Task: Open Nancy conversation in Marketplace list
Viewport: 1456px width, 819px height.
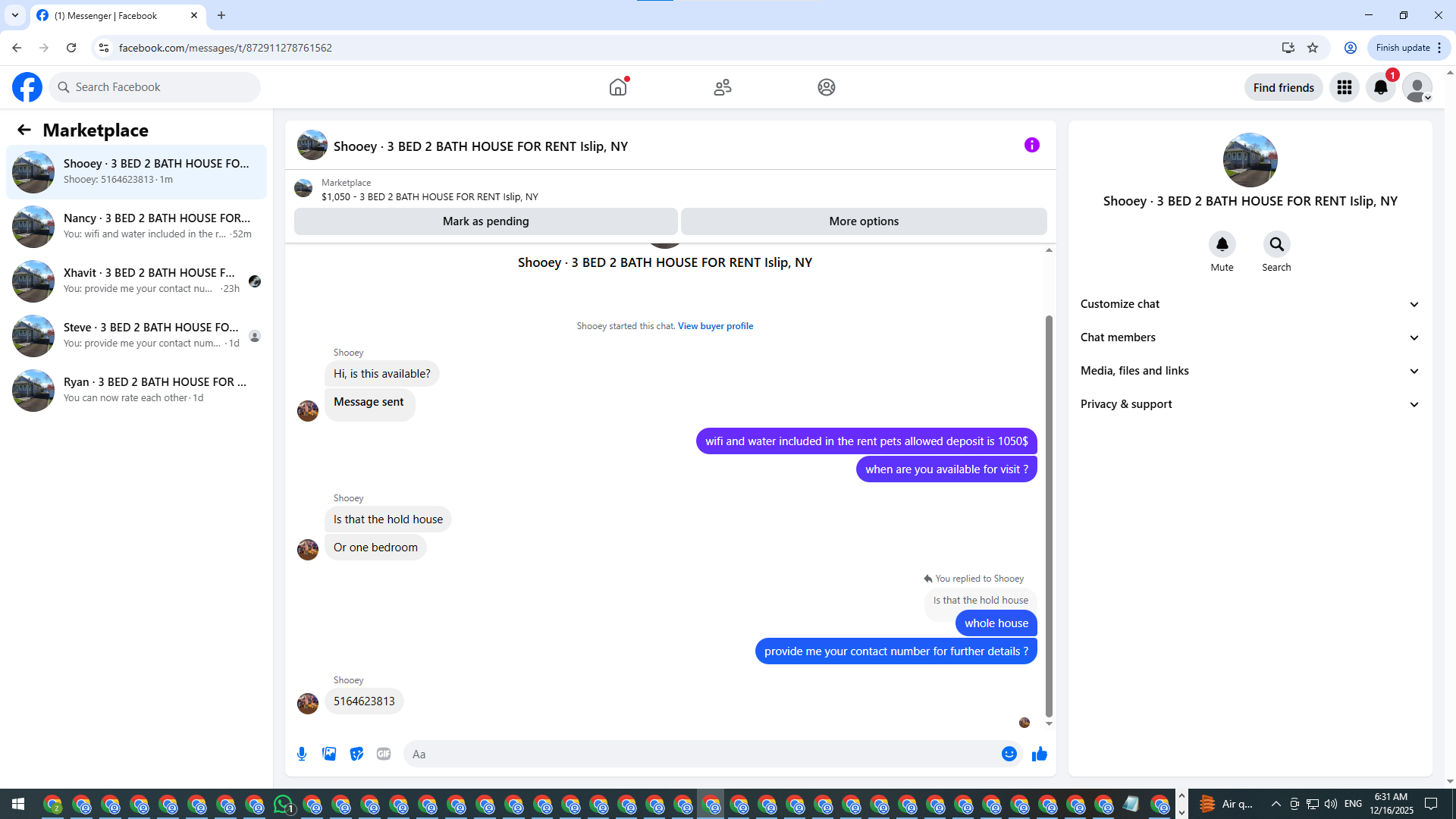Action: click(x=136, y=227)
